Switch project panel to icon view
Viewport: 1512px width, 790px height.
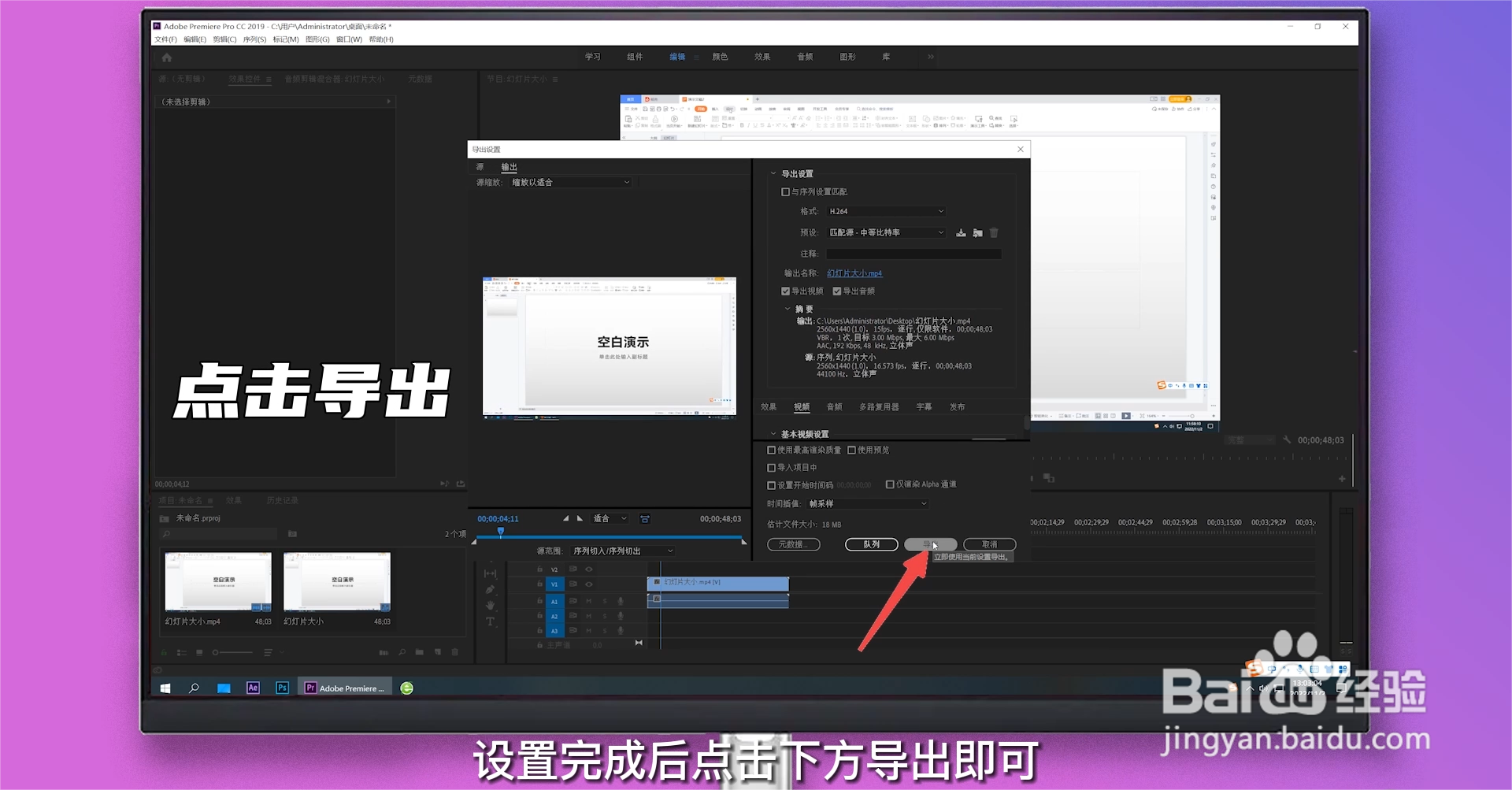click(199, 652)
